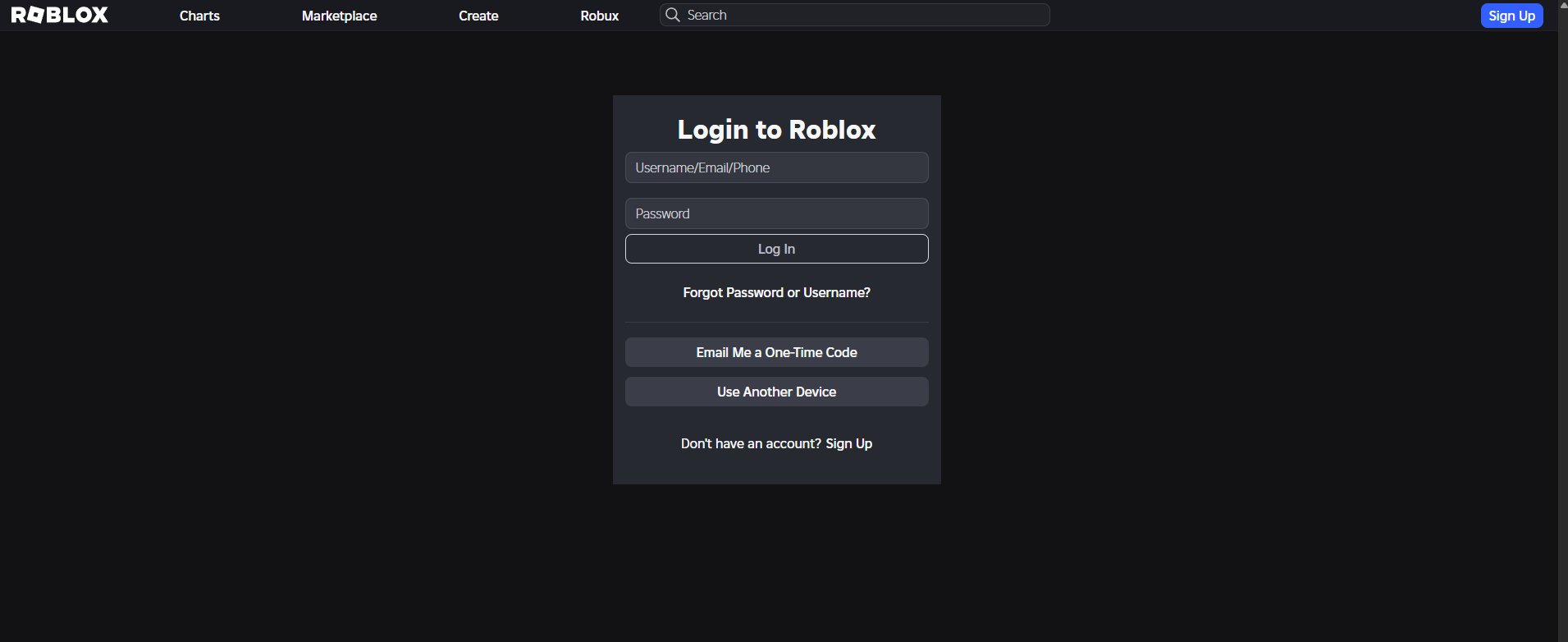Open the Charts menu item
1568x642 pixels.
click(199, 16)
